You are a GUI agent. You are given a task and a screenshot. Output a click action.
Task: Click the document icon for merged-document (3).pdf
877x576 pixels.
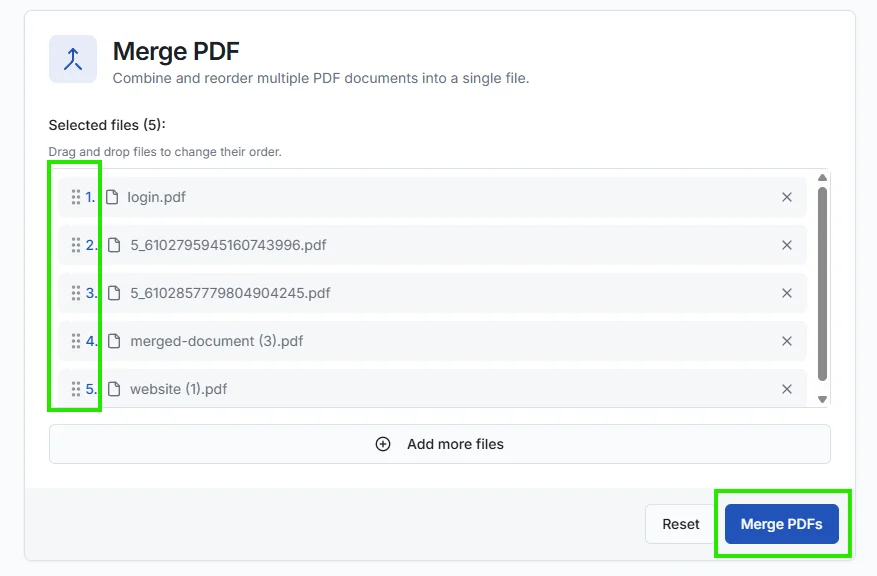[x=113, y=341]
